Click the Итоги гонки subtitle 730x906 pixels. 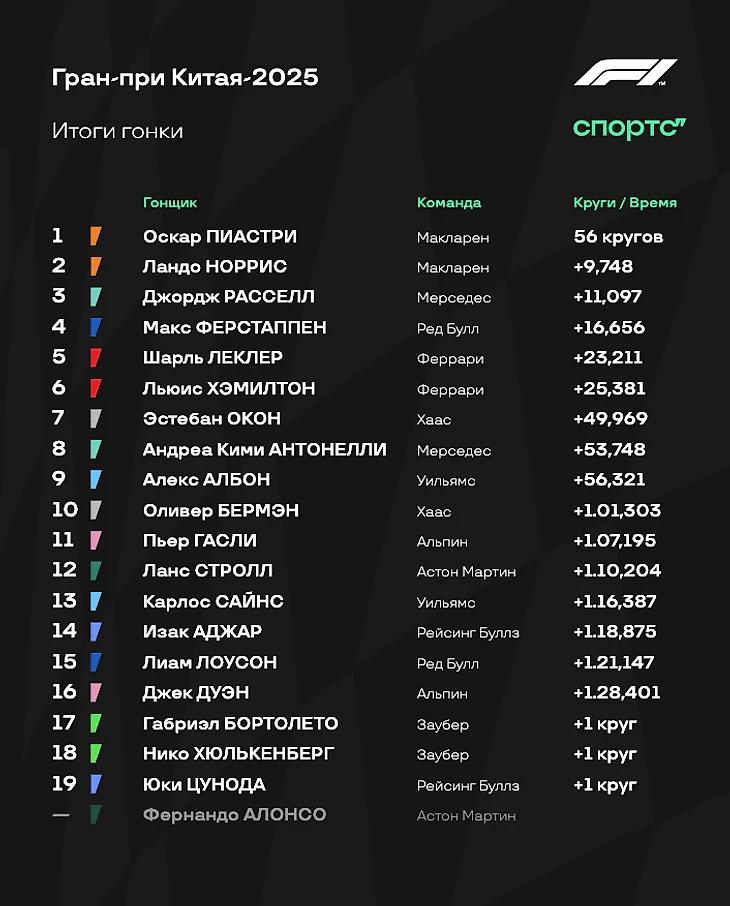(x=117, y=131)
